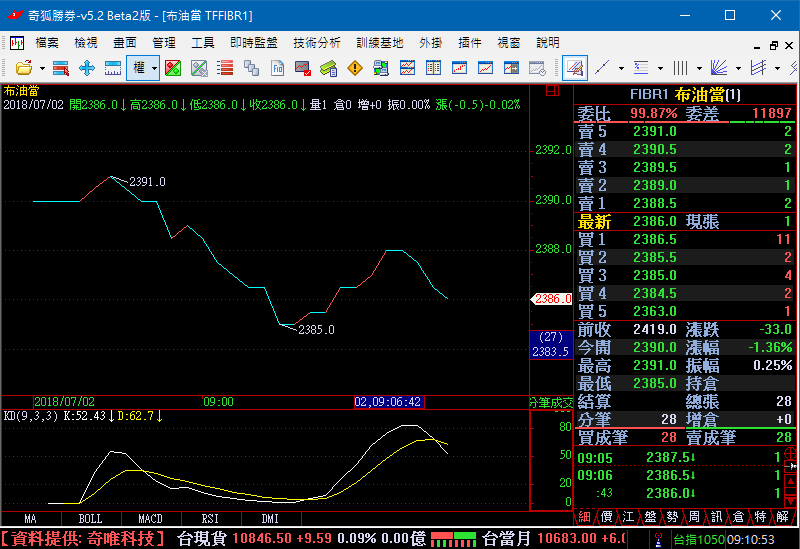
Task: Open the 工具 menu
Action: tap(203, 43)
